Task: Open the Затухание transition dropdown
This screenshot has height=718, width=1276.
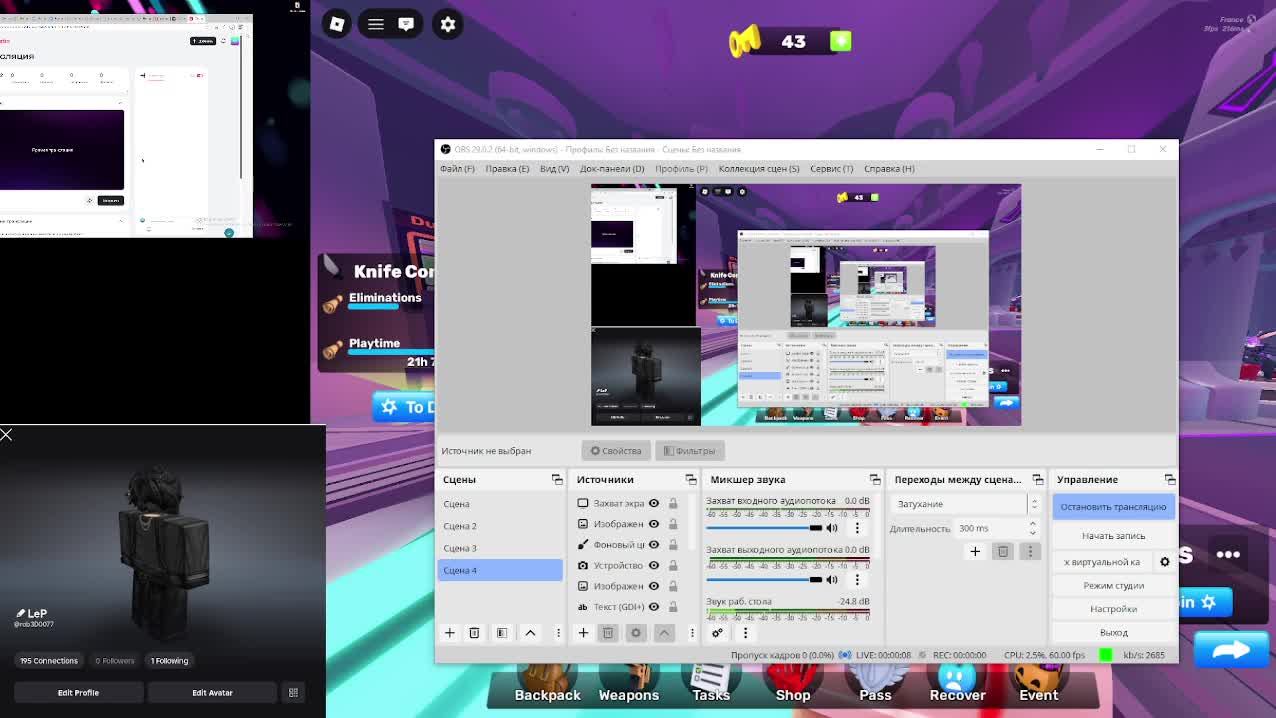Action: [965, 504]
